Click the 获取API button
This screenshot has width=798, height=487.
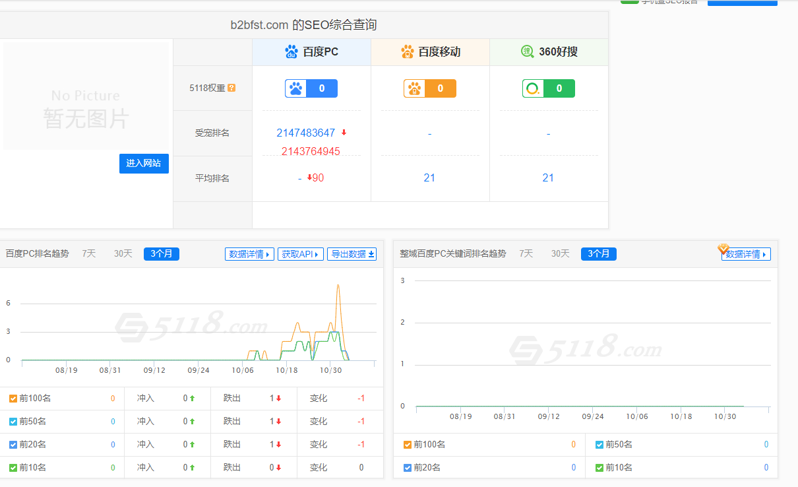(x=300, y=254)
